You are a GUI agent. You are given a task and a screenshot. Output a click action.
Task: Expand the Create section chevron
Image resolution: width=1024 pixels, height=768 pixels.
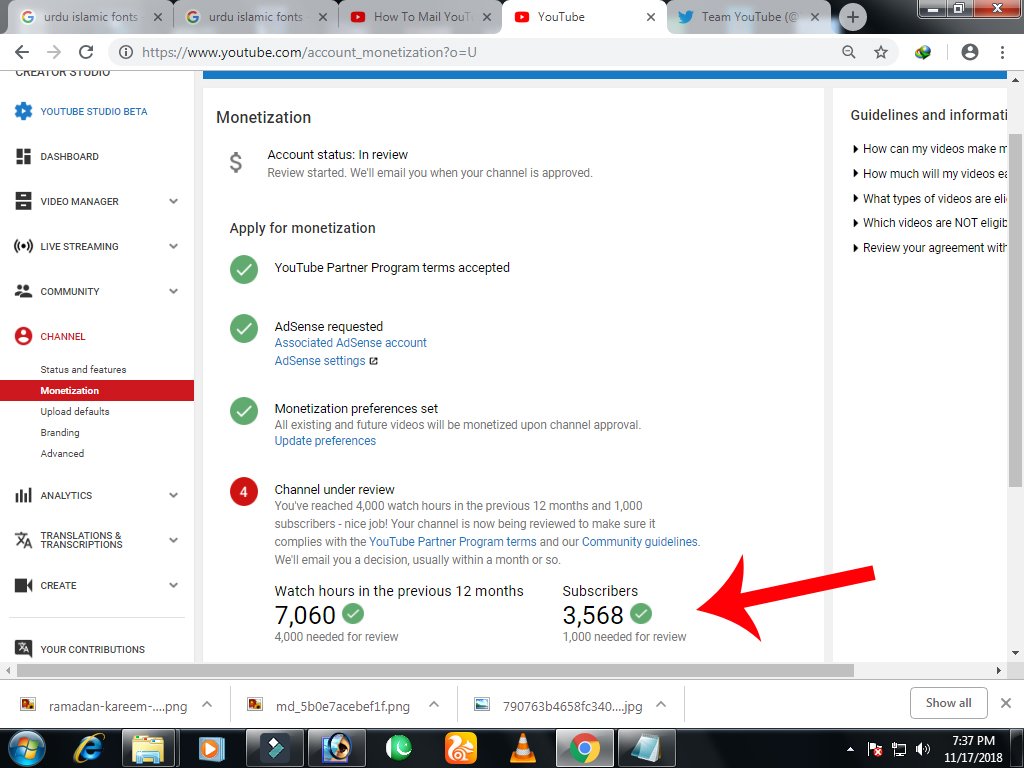click(x=173, y=585)
